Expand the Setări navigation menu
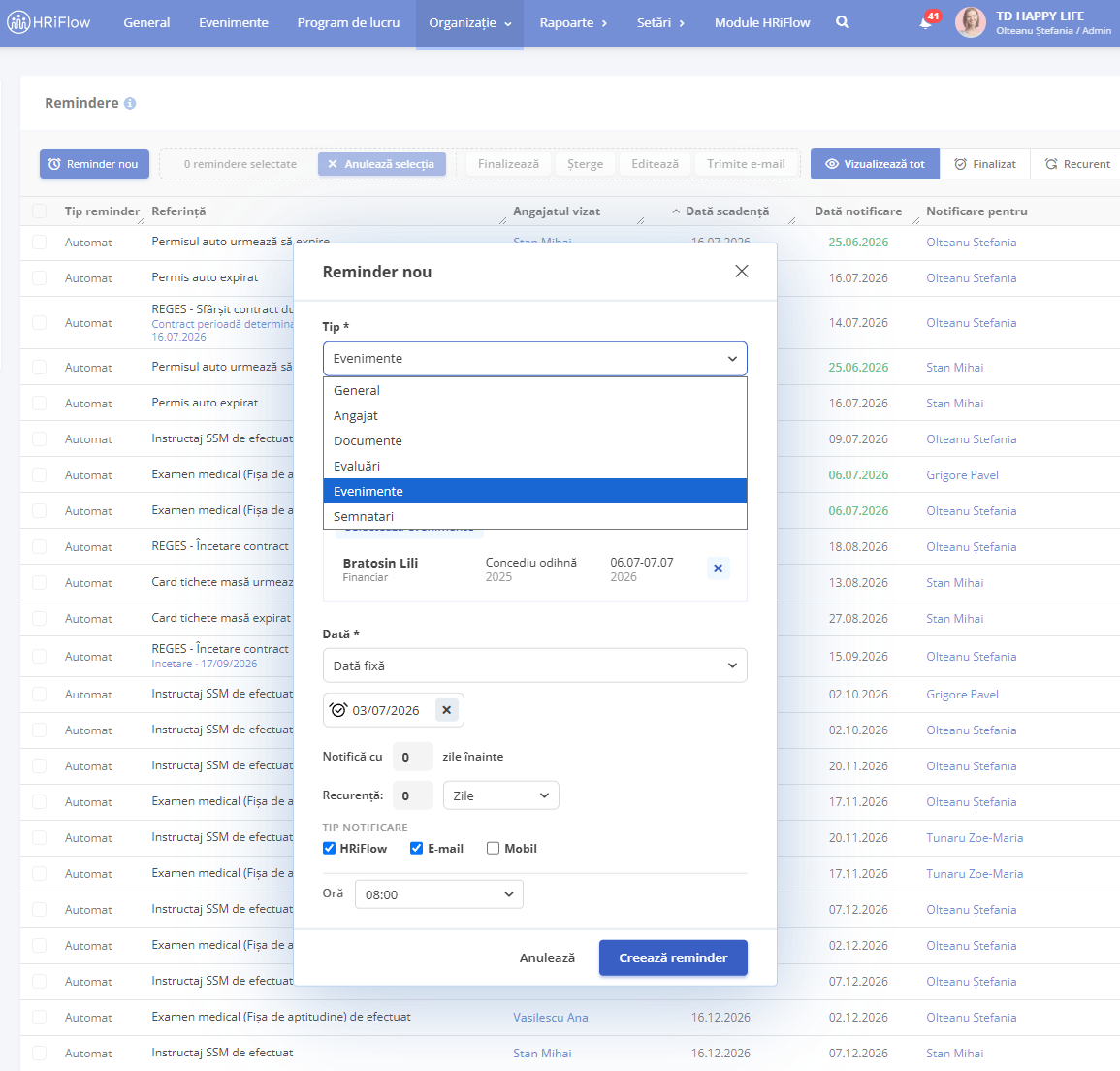Screen dimensions: 1120x1071 [x=660, y=23]
